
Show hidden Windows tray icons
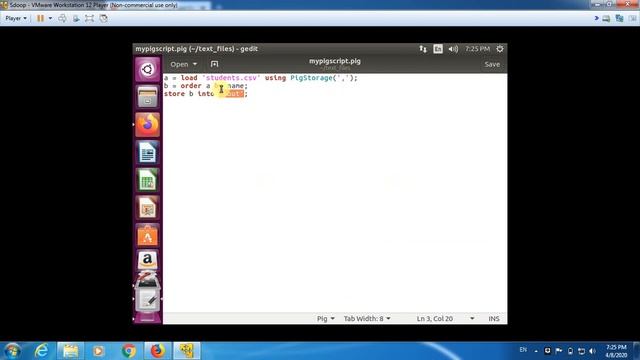pyautogui.click(x=536, y=351)
